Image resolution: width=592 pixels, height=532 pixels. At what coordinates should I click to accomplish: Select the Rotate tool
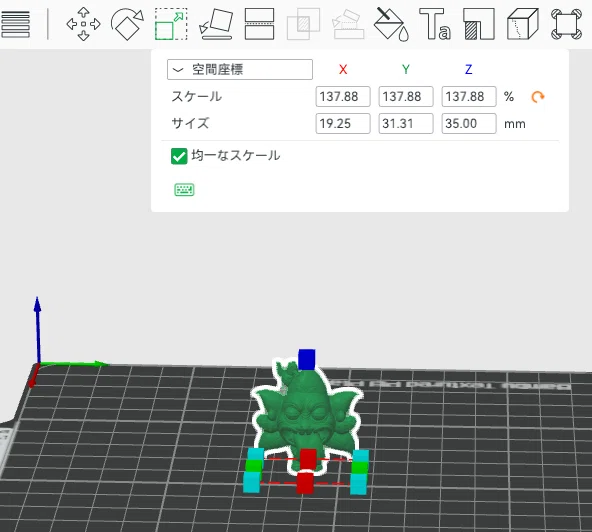click(127, 24)
